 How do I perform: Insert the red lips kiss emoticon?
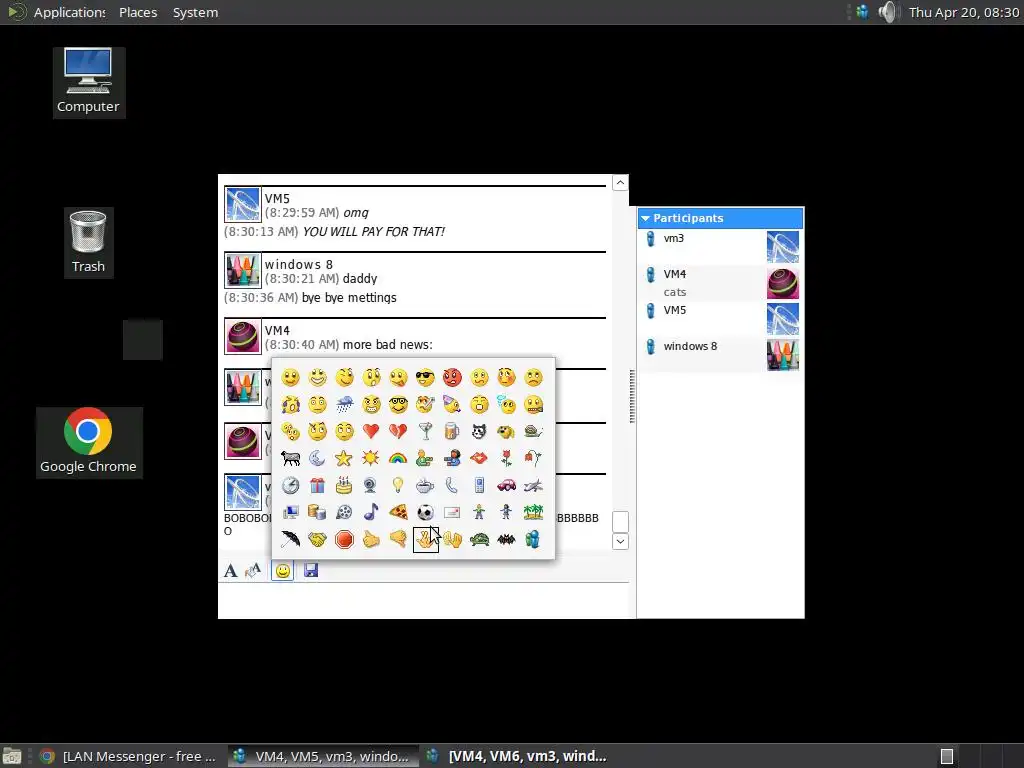click(x=479, y=458)
